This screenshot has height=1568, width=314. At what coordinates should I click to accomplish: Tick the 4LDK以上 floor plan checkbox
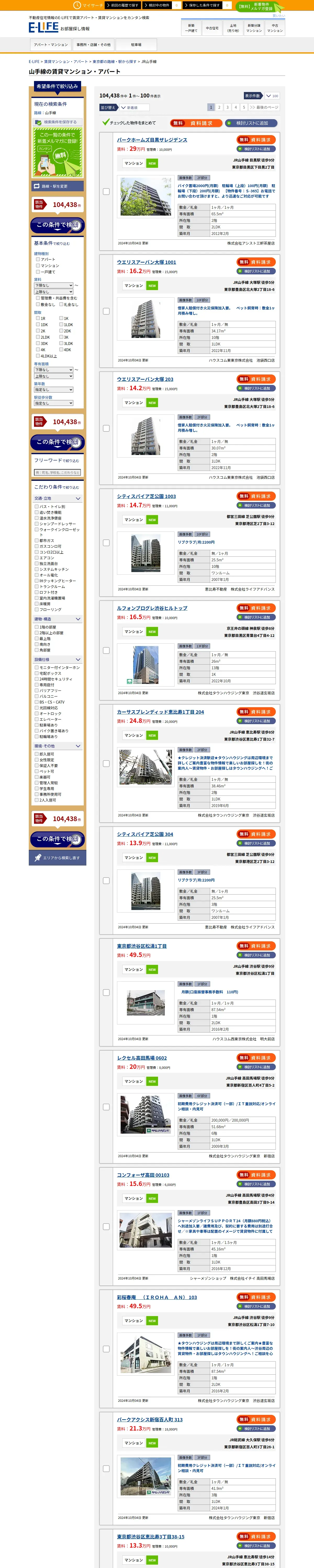[38, 356]
